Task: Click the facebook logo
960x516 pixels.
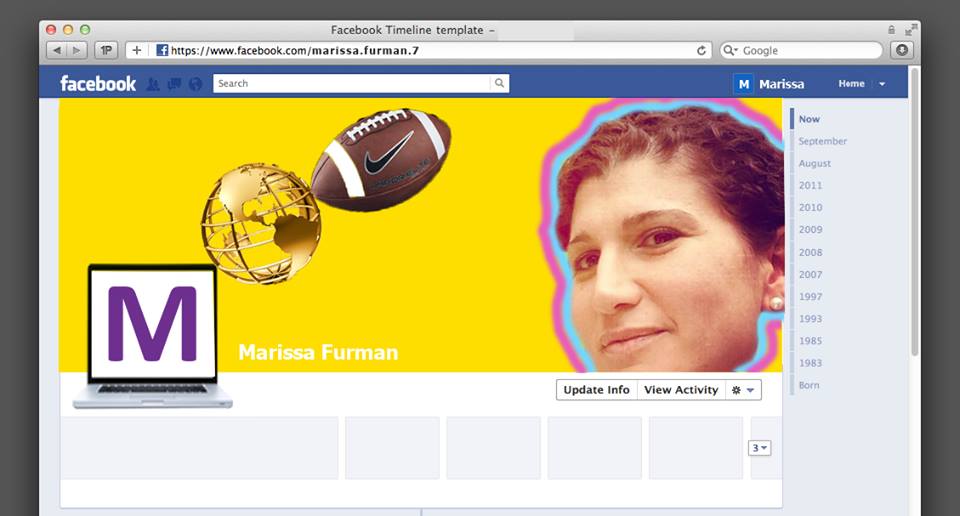Action: [98, 83]
